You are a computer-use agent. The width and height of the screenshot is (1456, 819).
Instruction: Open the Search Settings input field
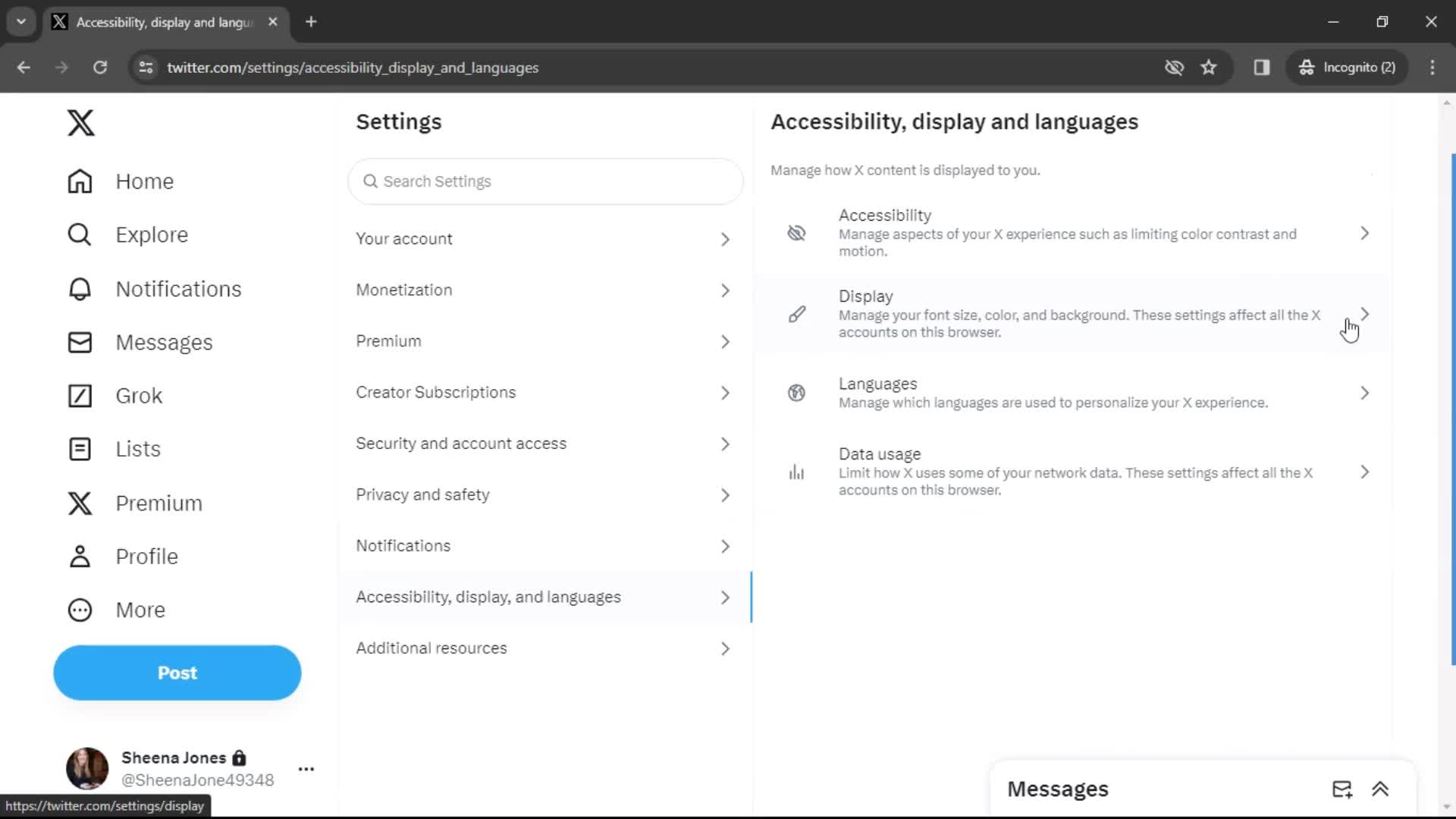tap(546, 180)
